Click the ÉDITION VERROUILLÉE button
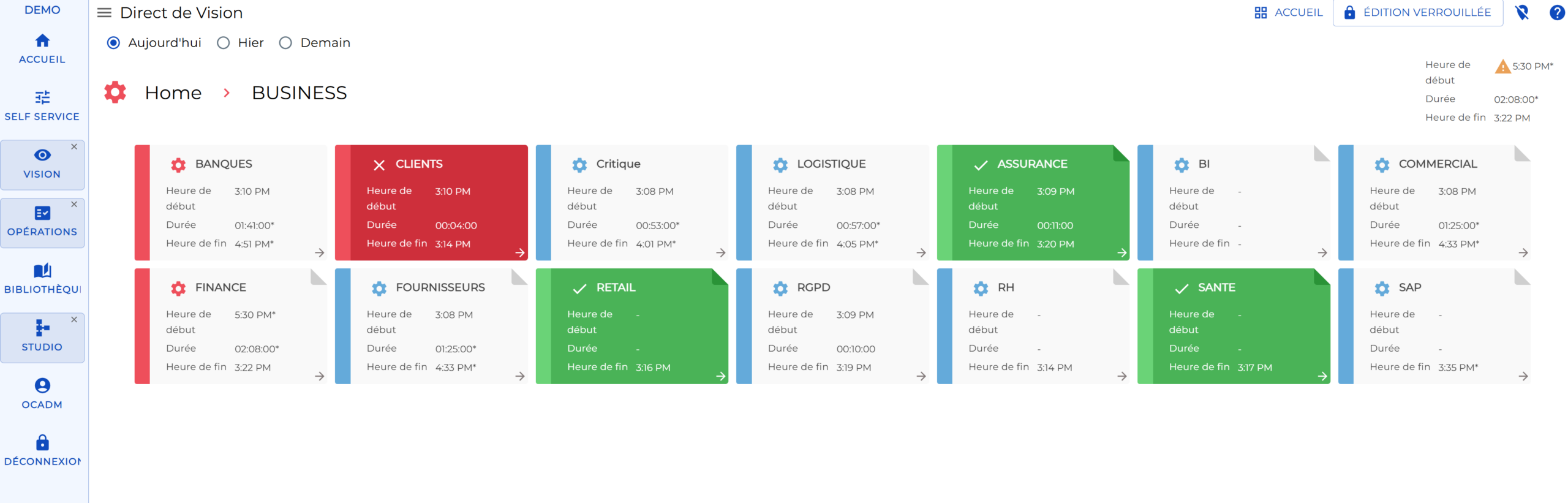The height and width of the screenshot is (503, 1568). point(1417,12)
